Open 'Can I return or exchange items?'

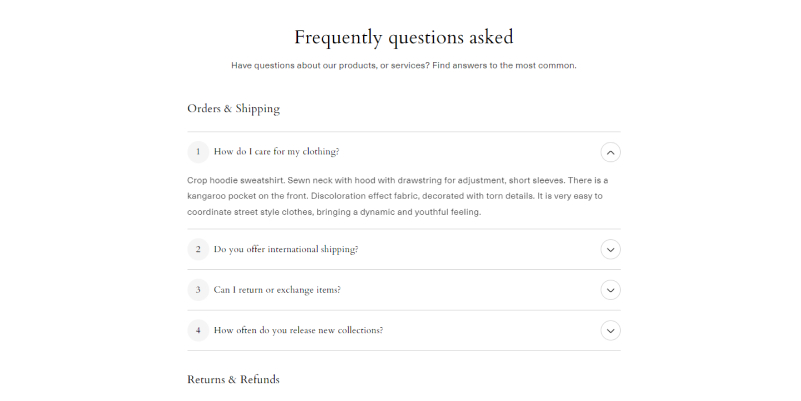(277, 290)
